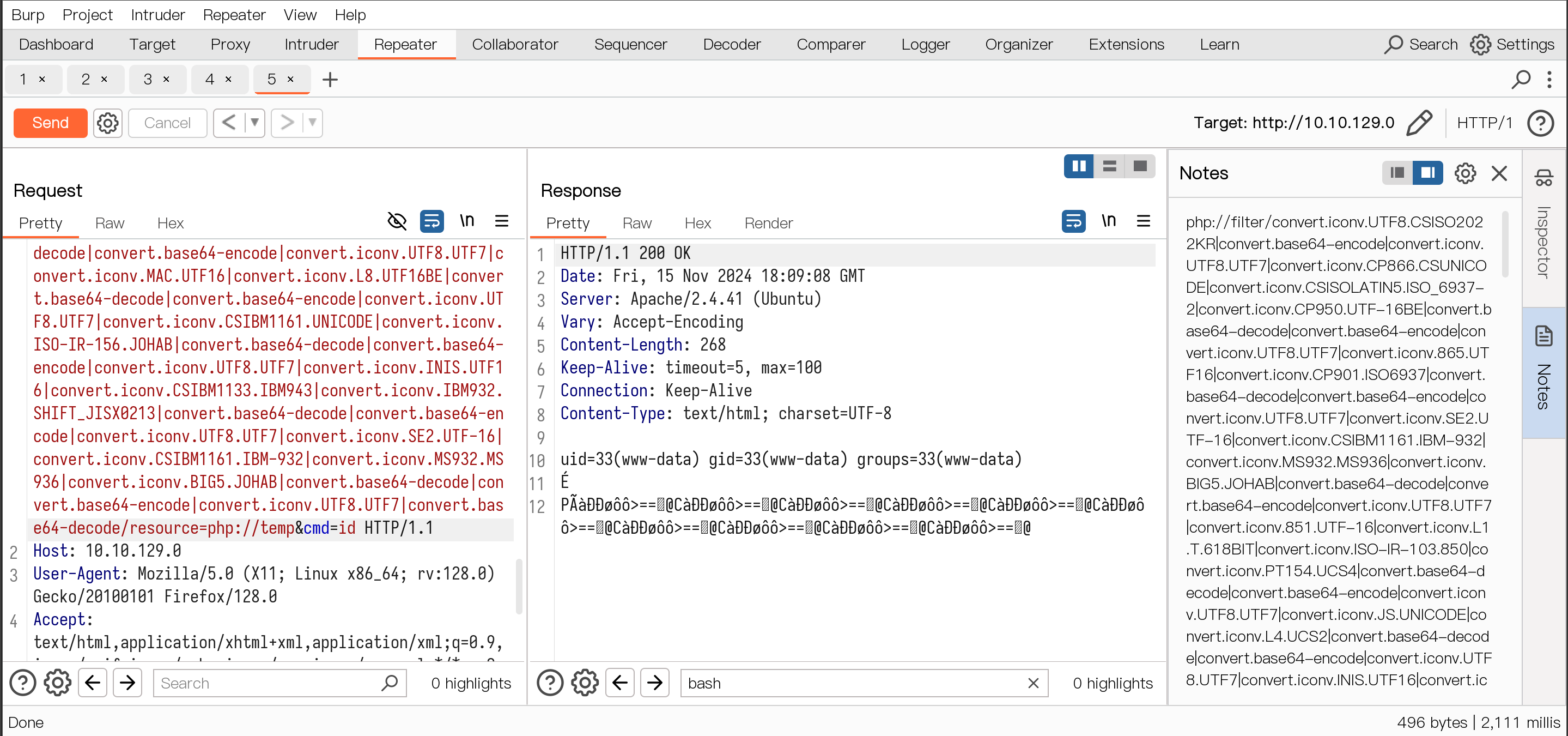This screenshot has height=736, width=1568.
Task: Open Notes panel settings gear
Action: point(1465,173)
